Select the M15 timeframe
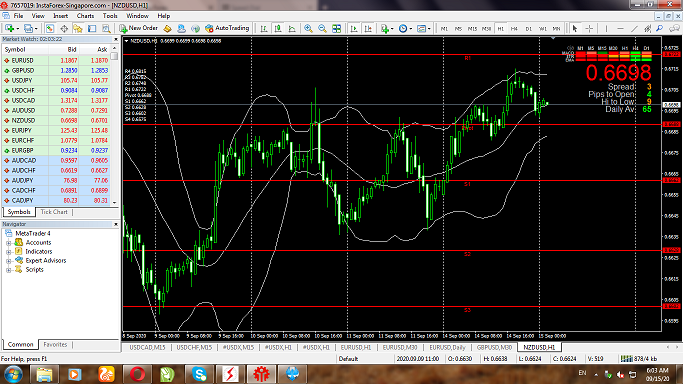Viewport: 683px width, 384px height. coord(472,29)
